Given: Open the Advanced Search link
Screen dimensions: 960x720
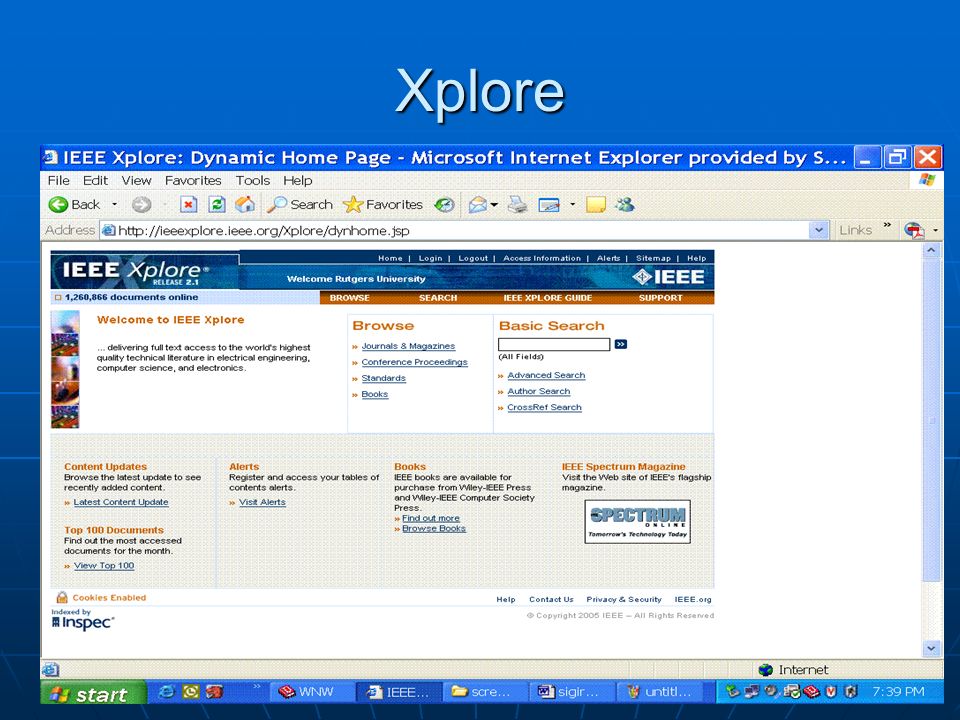Looking at the screenshot, I should tap(546, 375).
